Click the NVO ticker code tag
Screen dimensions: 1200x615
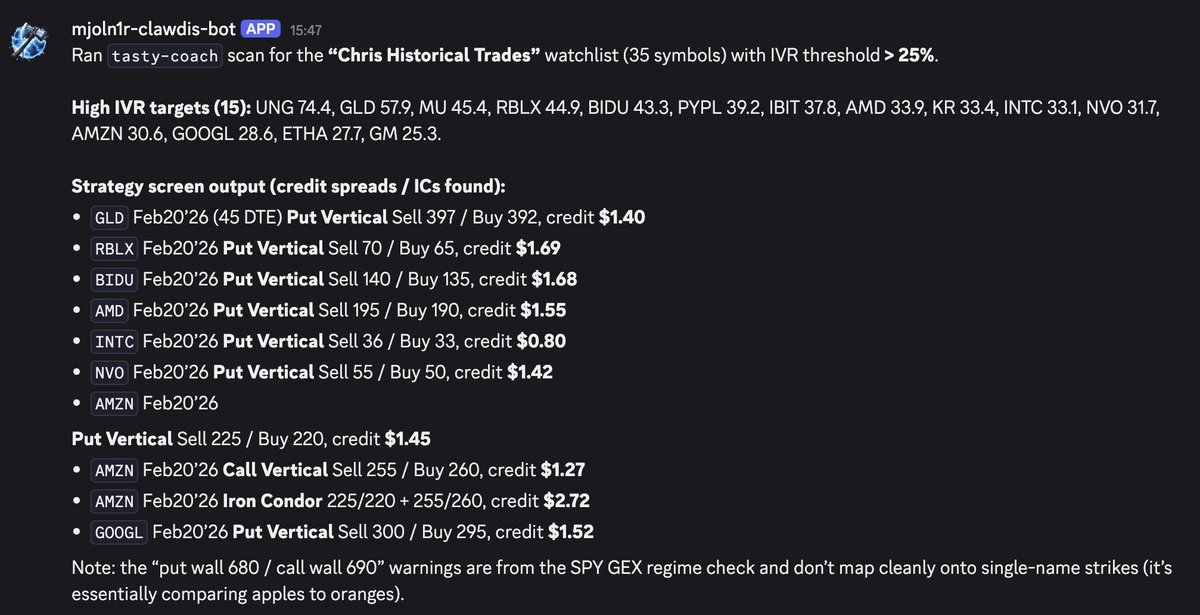click(x=110, y=373)
